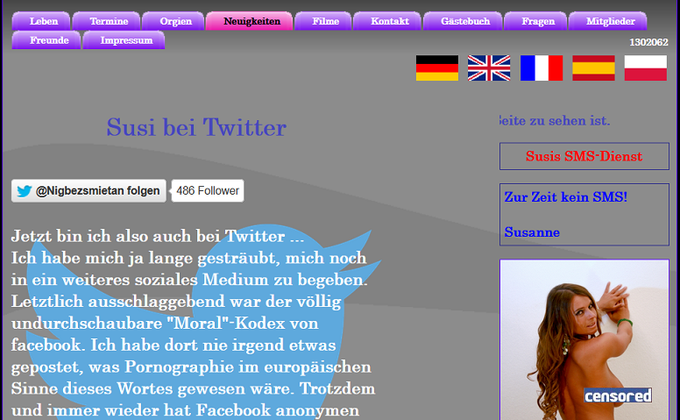Click the 'eite zu sehen ist.' text
Viewport: 680px width, 420px height.
(x=555, y=121)
